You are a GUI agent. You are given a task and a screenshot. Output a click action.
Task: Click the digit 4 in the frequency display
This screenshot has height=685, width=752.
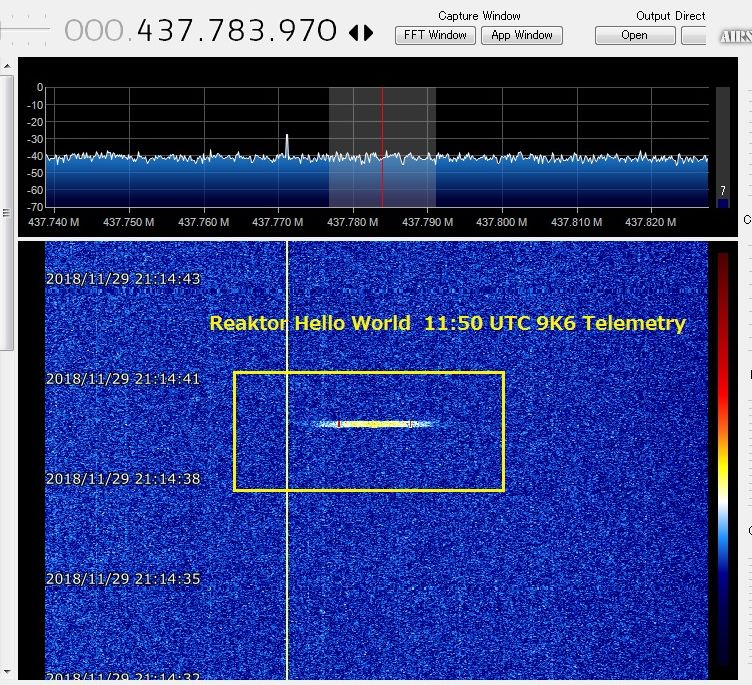(146, 31)
